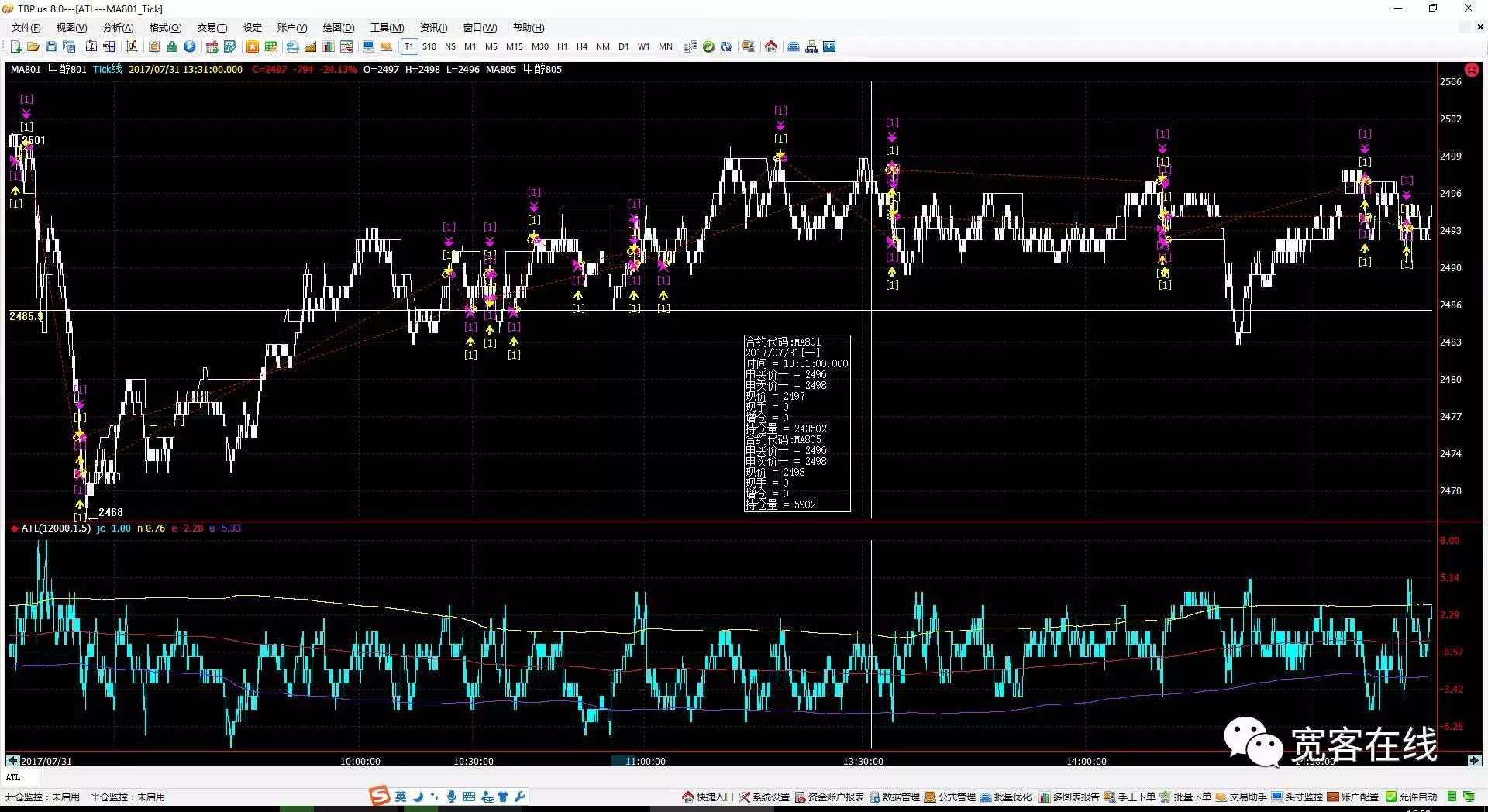Viewport: 1488px width, 812px height.
Task: Click the orange star favorites icon
Action: tap(252, 46)
